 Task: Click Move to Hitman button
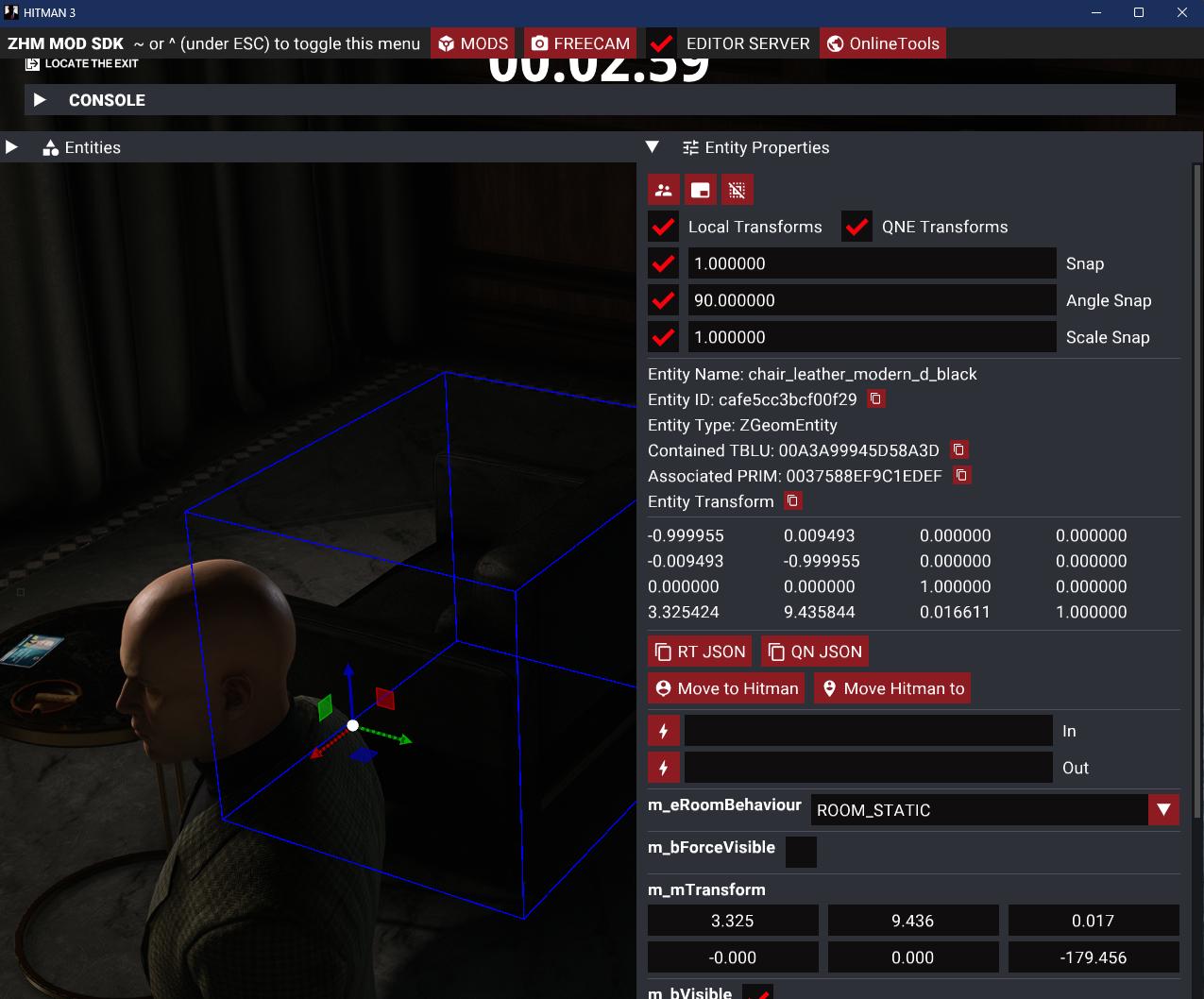pyautogui.click(x=726, y=688)
